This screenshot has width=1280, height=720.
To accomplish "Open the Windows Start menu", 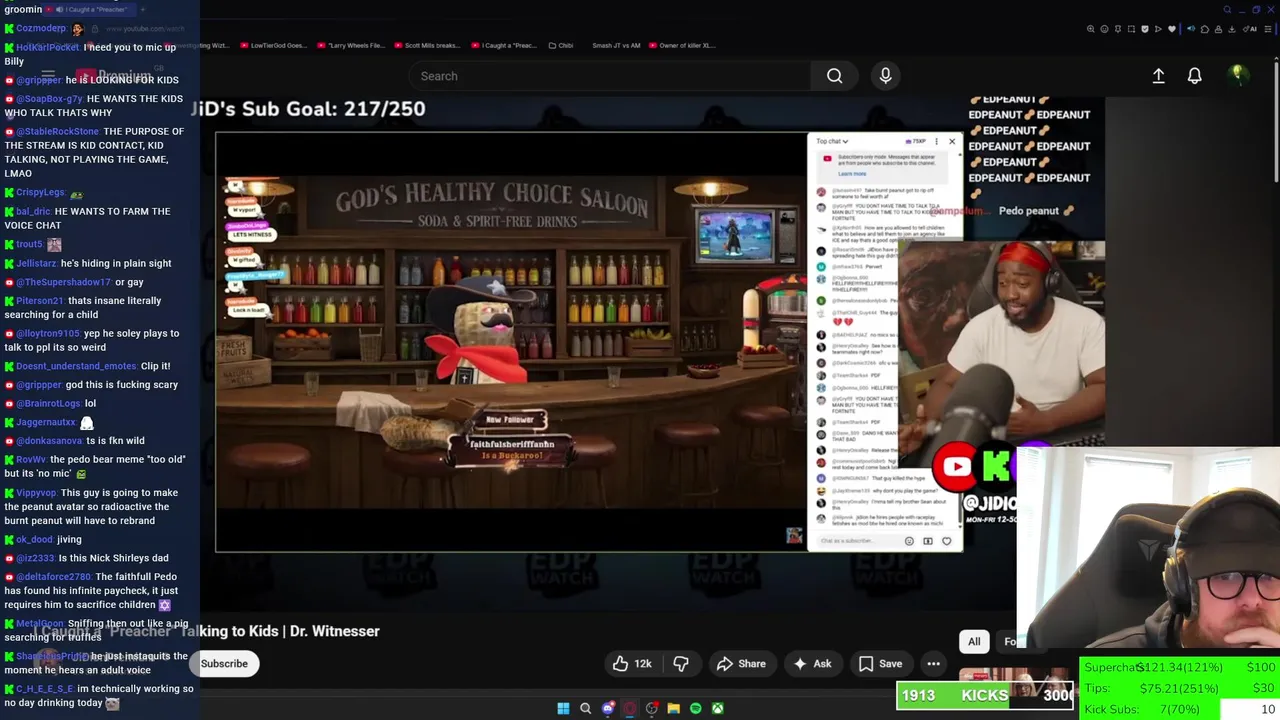I will click(x=563, y=708).
